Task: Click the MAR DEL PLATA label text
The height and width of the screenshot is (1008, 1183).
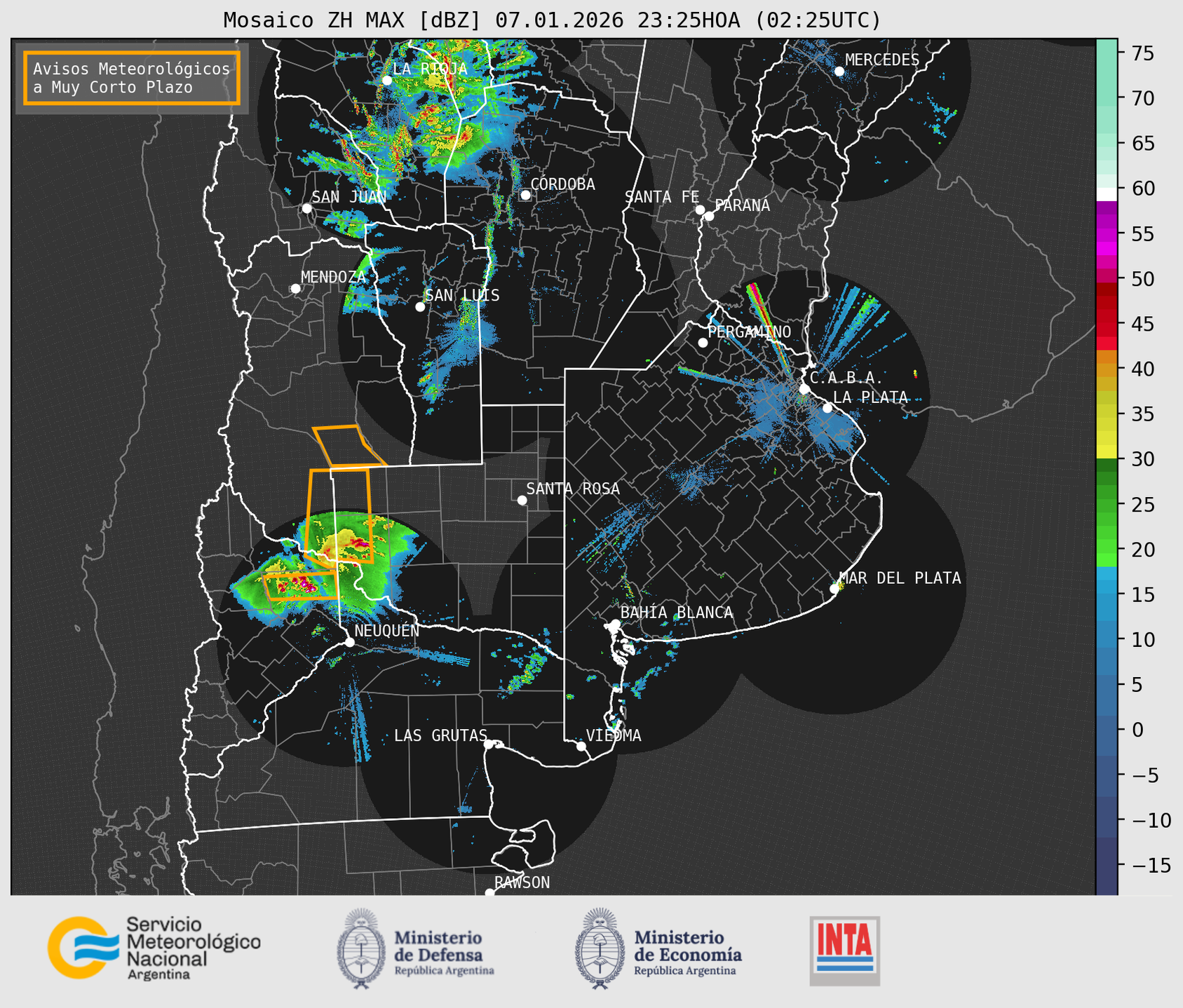Action: (900, 578)
